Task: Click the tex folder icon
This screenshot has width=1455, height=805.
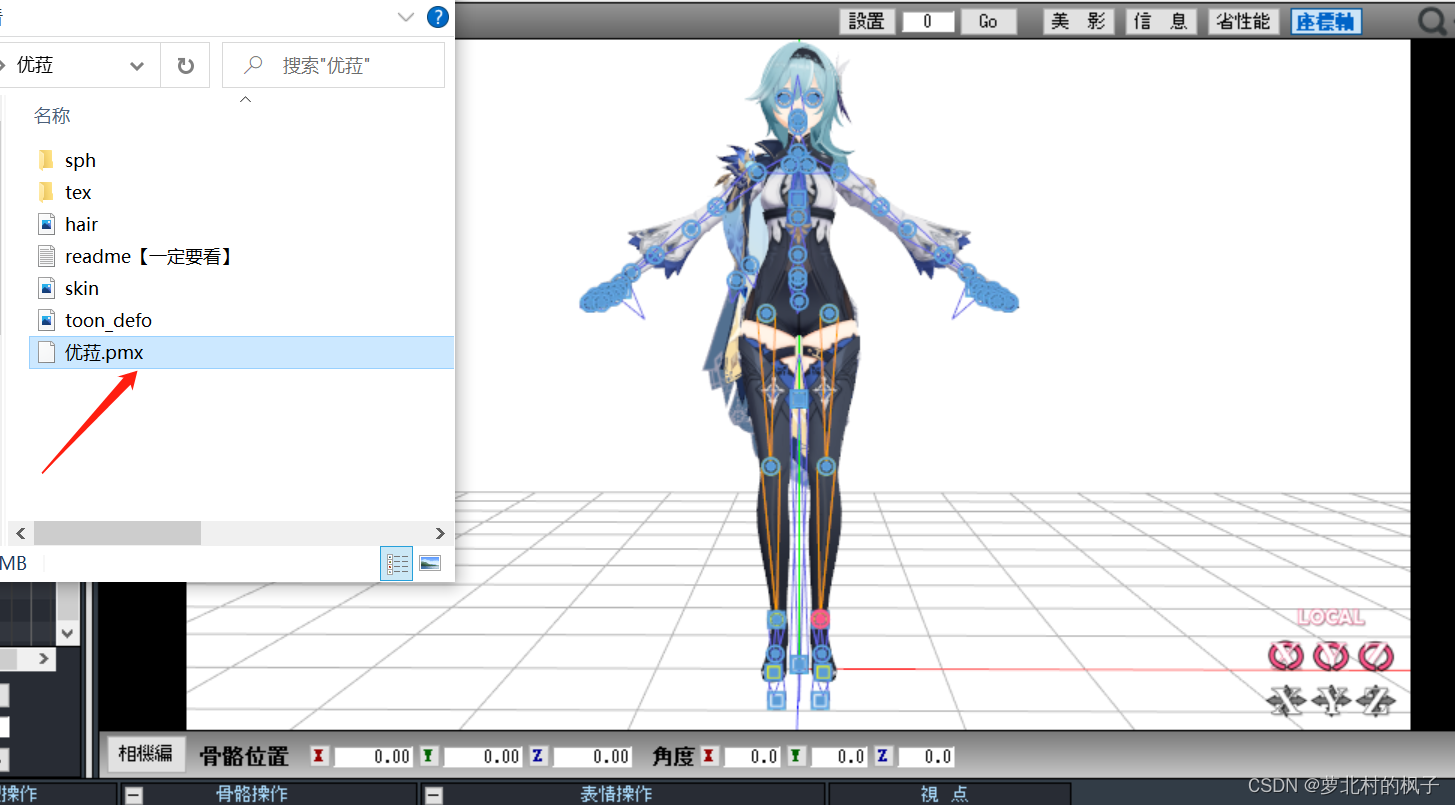Action: [x=46, y=192]
